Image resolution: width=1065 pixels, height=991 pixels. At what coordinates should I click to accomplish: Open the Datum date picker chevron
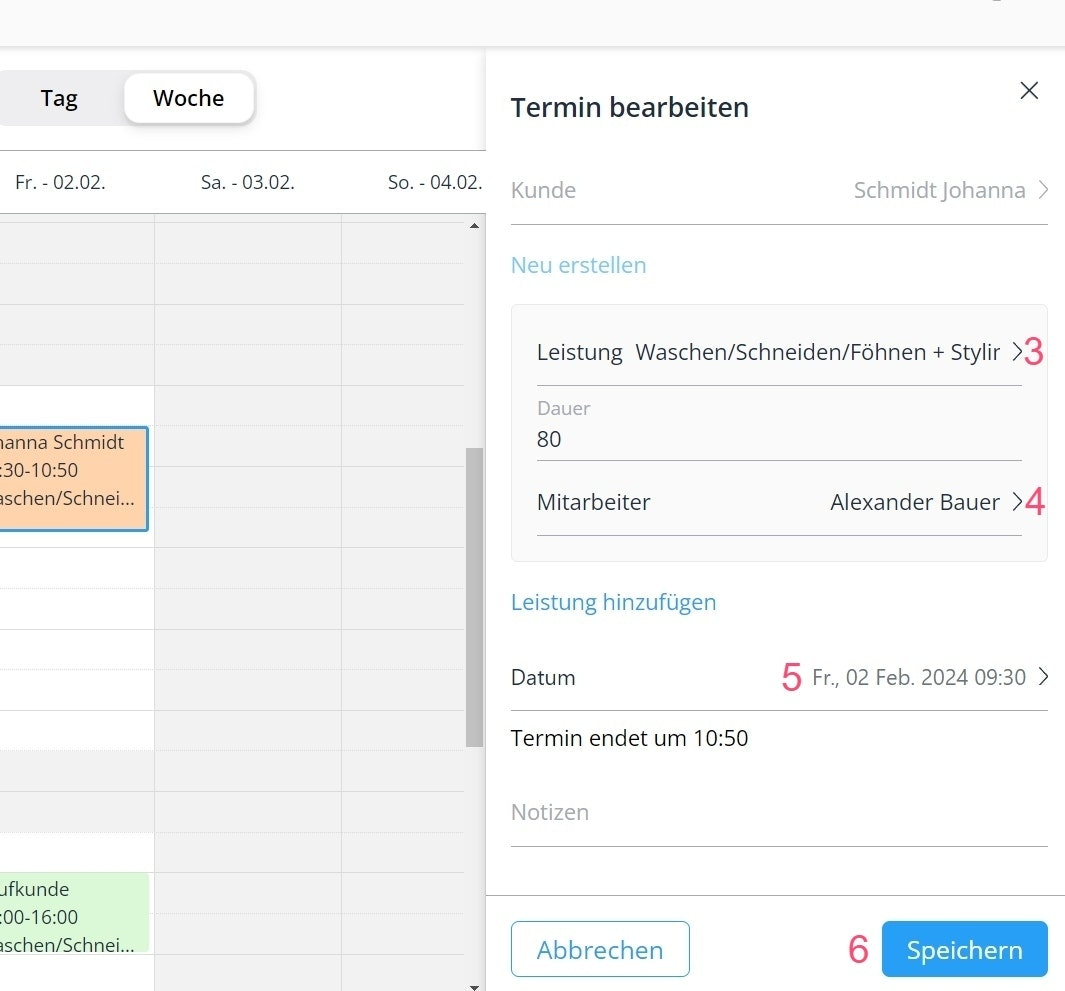click(1042, 677)
